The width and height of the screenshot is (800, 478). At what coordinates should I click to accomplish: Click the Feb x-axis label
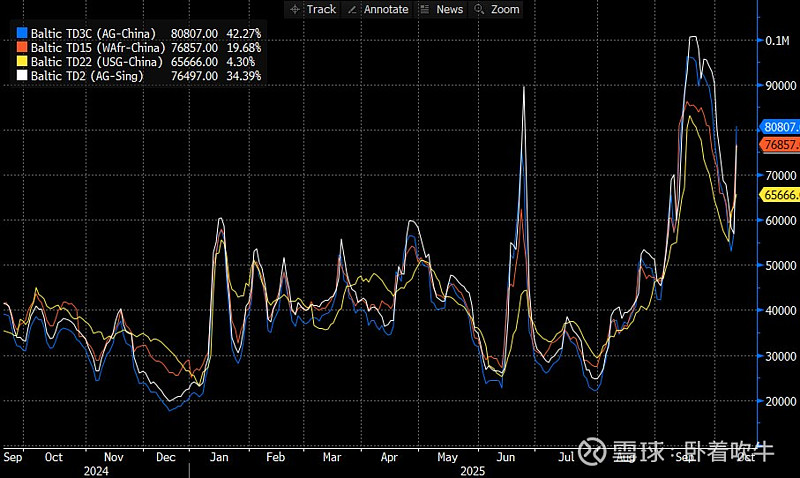click(x=276, y=457)
